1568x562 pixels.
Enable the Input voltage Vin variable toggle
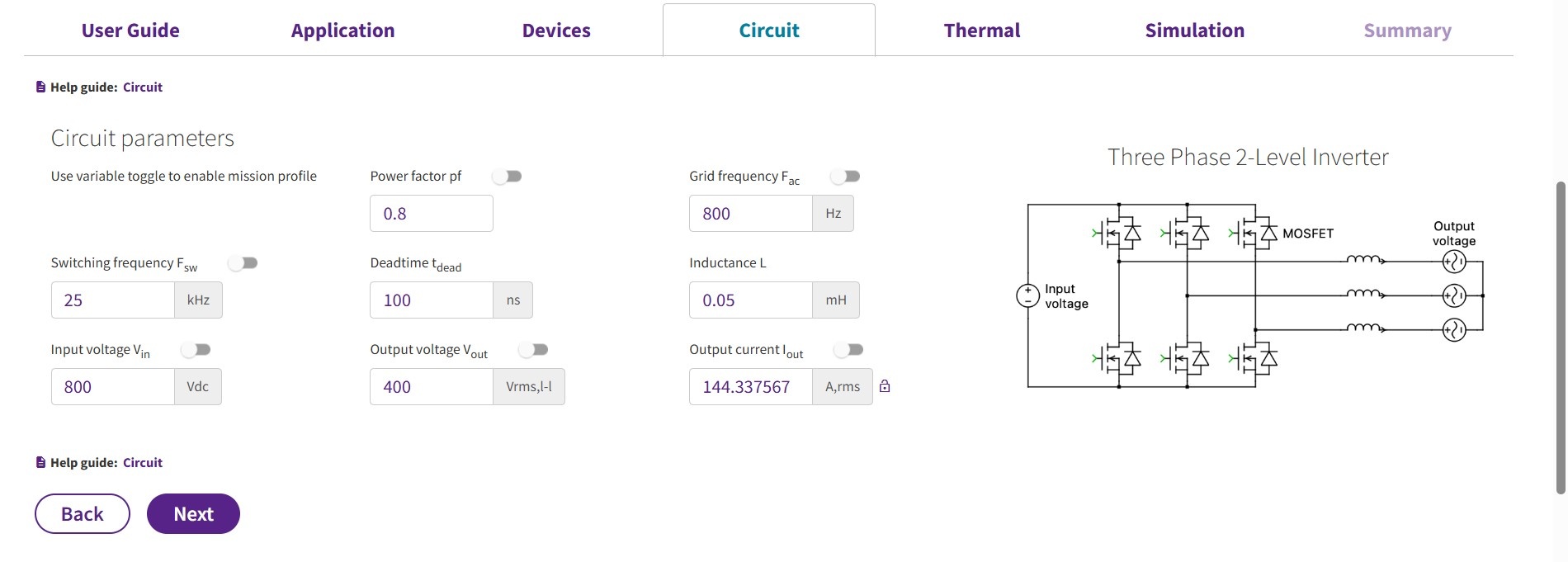click(197, 350)
